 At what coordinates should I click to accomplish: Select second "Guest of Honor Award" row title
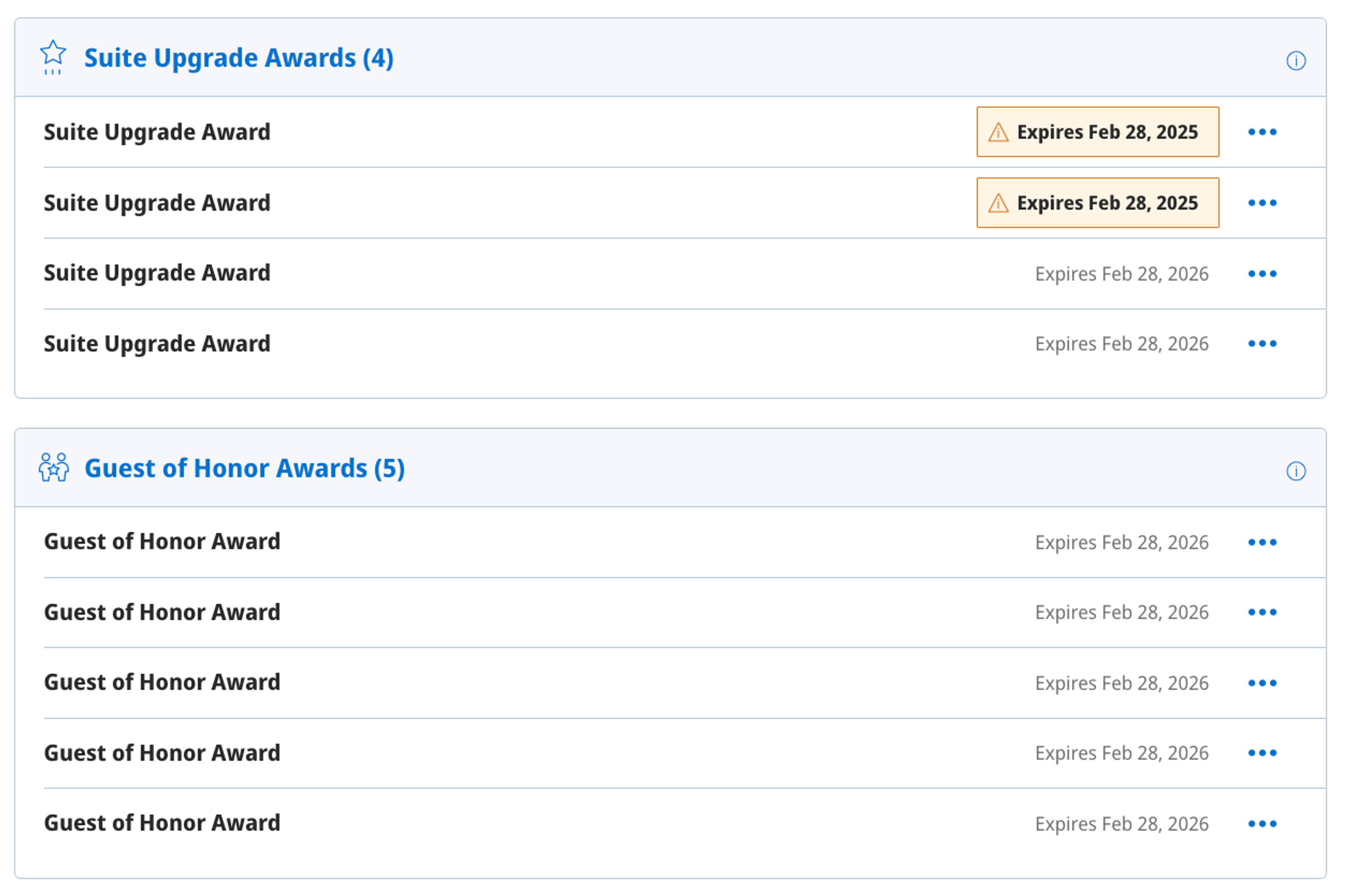point(162,612)
